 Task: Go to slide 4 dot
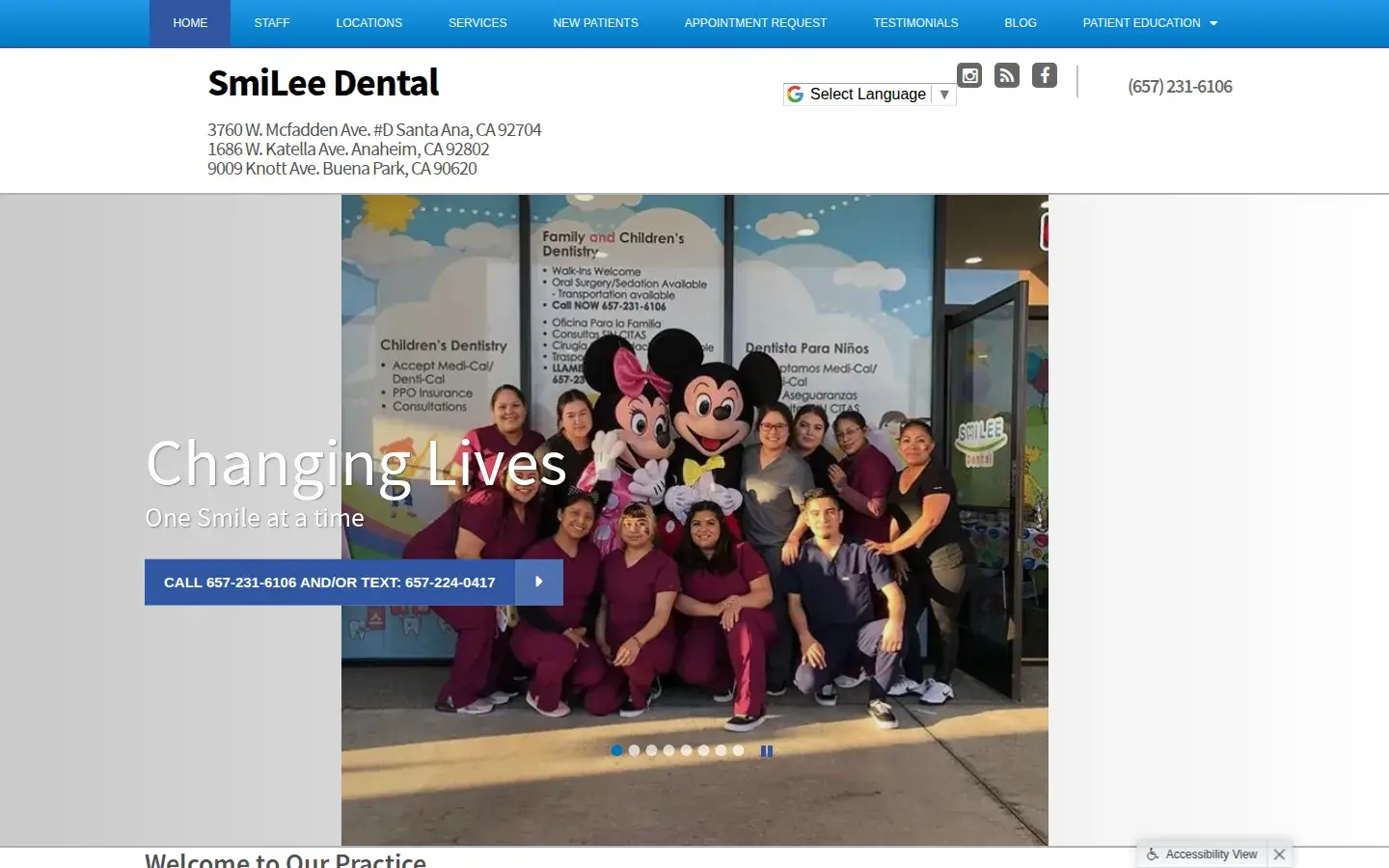pyautogui.click(x=668, y=750)
